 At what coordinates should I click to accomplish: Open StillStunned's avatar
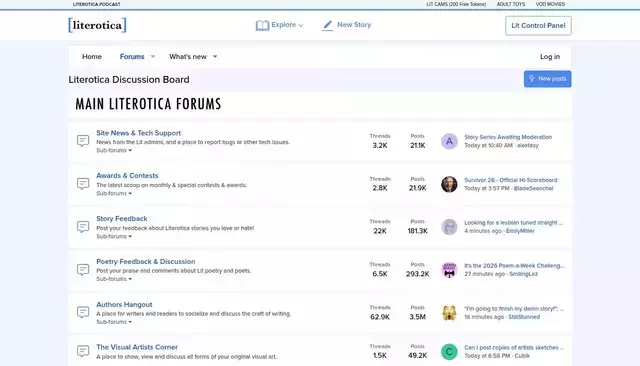(x=449, y=313)
